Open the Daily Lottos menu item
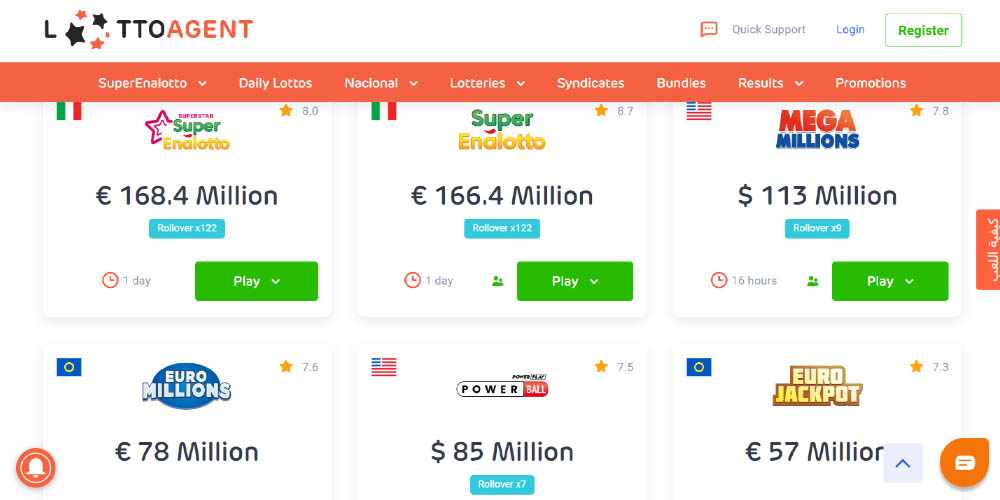Screen dimensions: 1000x500 point(275,83)
